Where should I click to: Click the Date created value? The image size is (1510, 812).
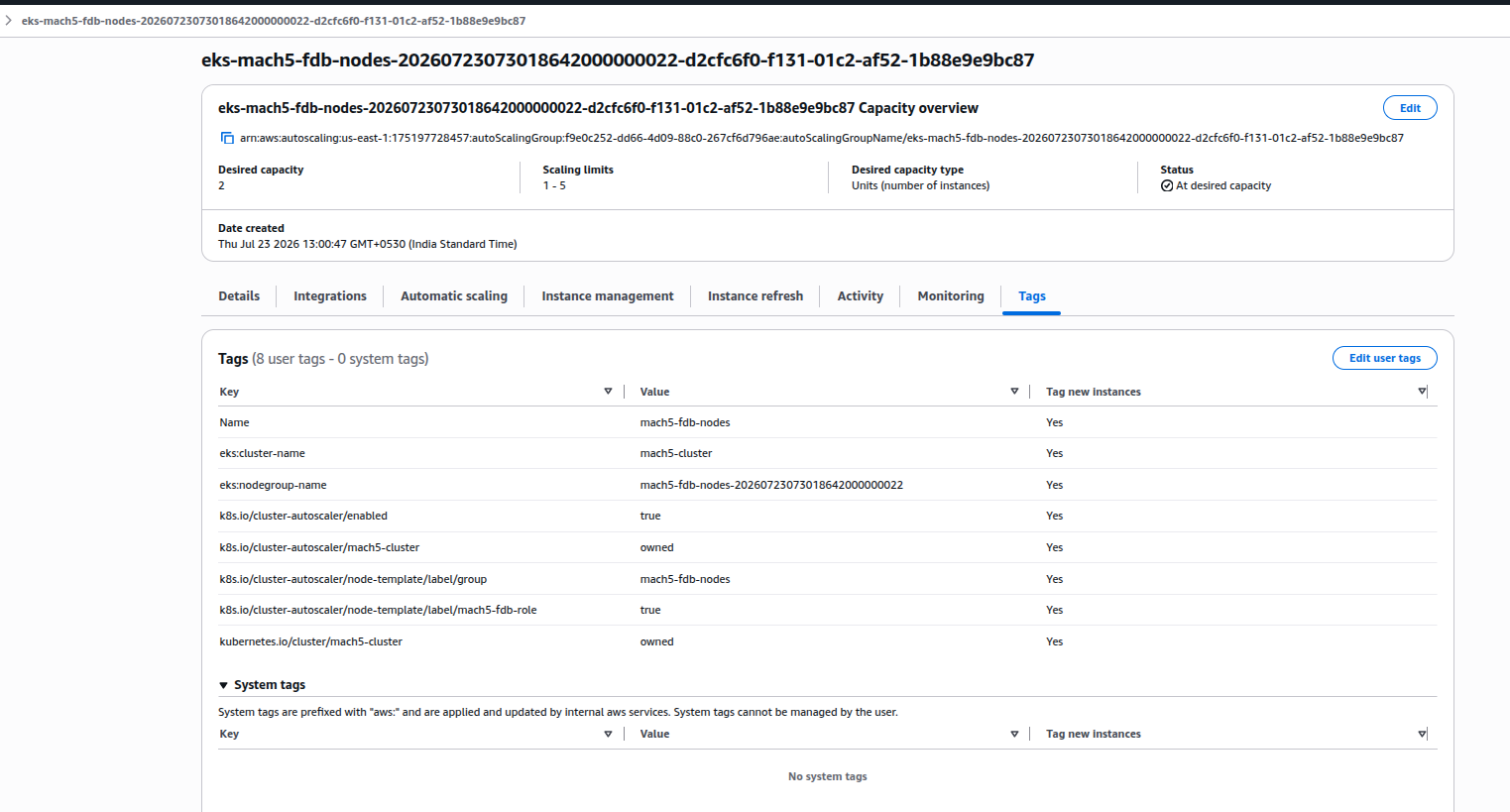click(367, 244)
